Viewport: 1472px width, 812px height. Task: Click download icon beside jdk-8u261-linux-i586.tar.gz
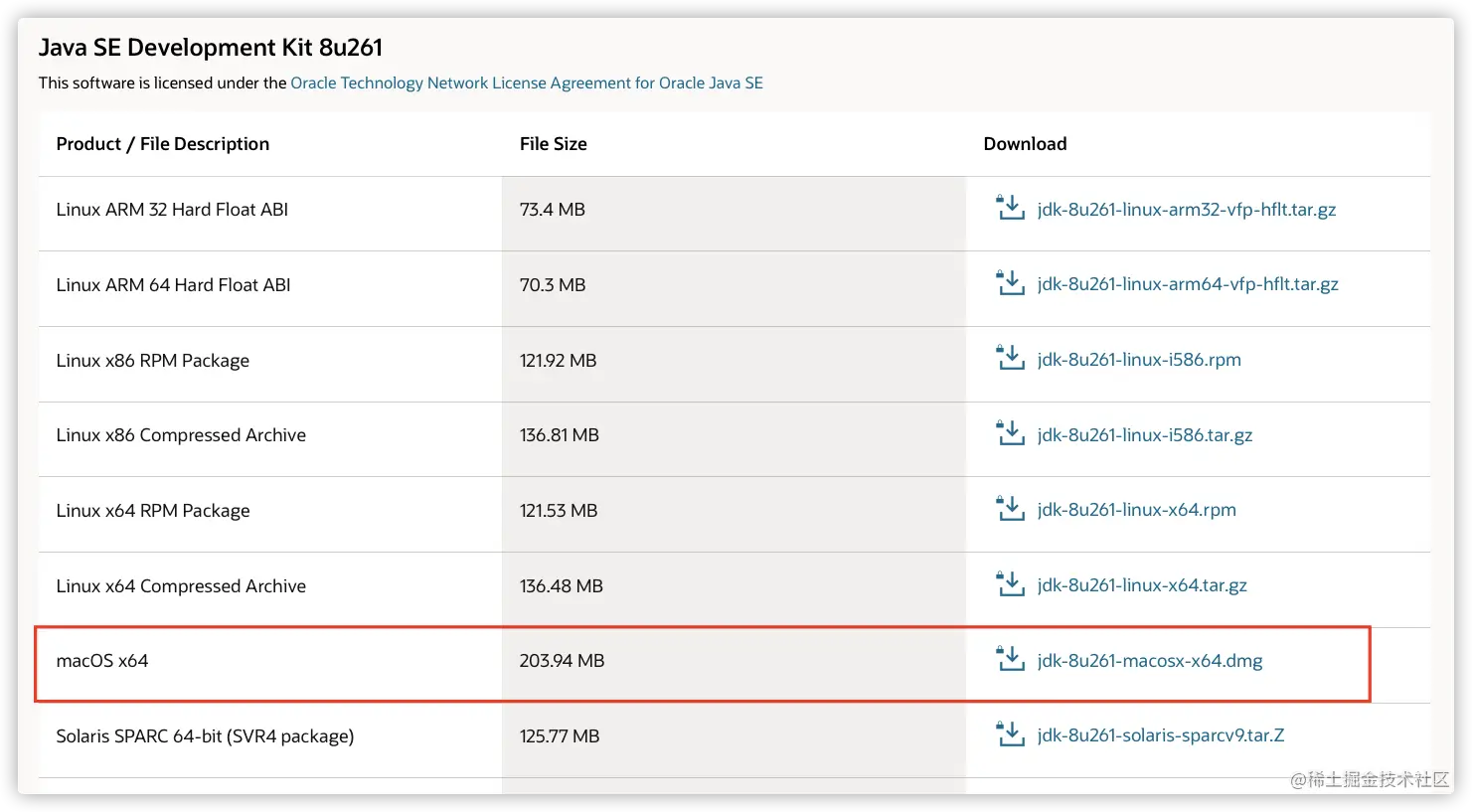coord(1010,434)
